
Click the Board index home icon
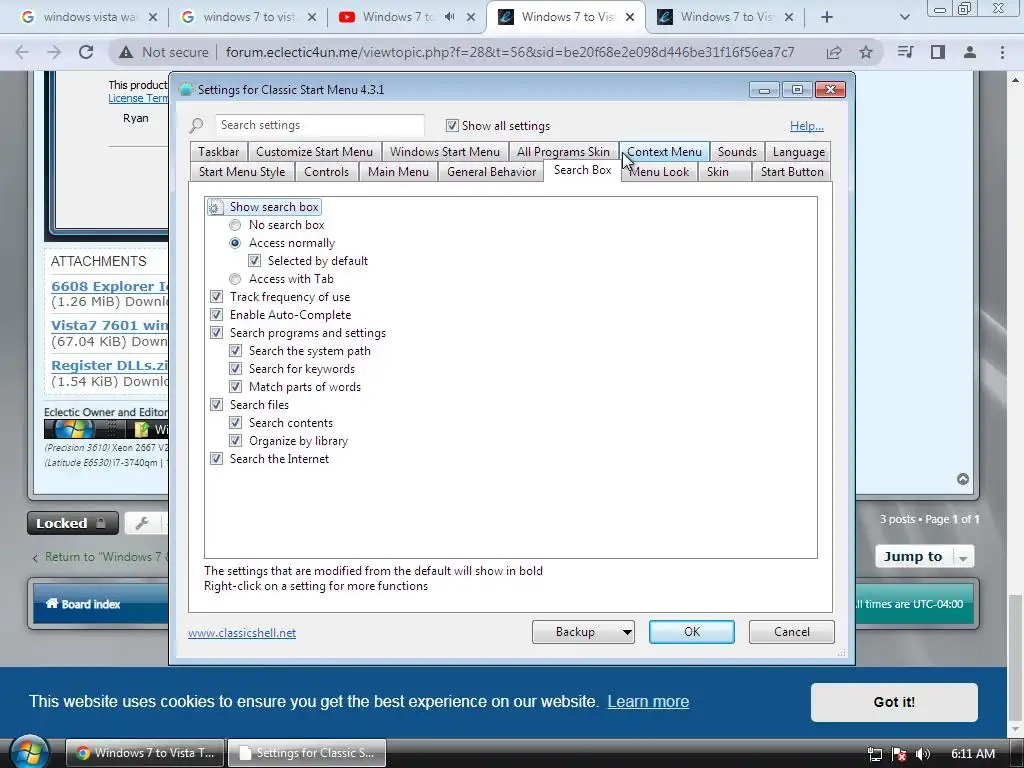point(52,603)
